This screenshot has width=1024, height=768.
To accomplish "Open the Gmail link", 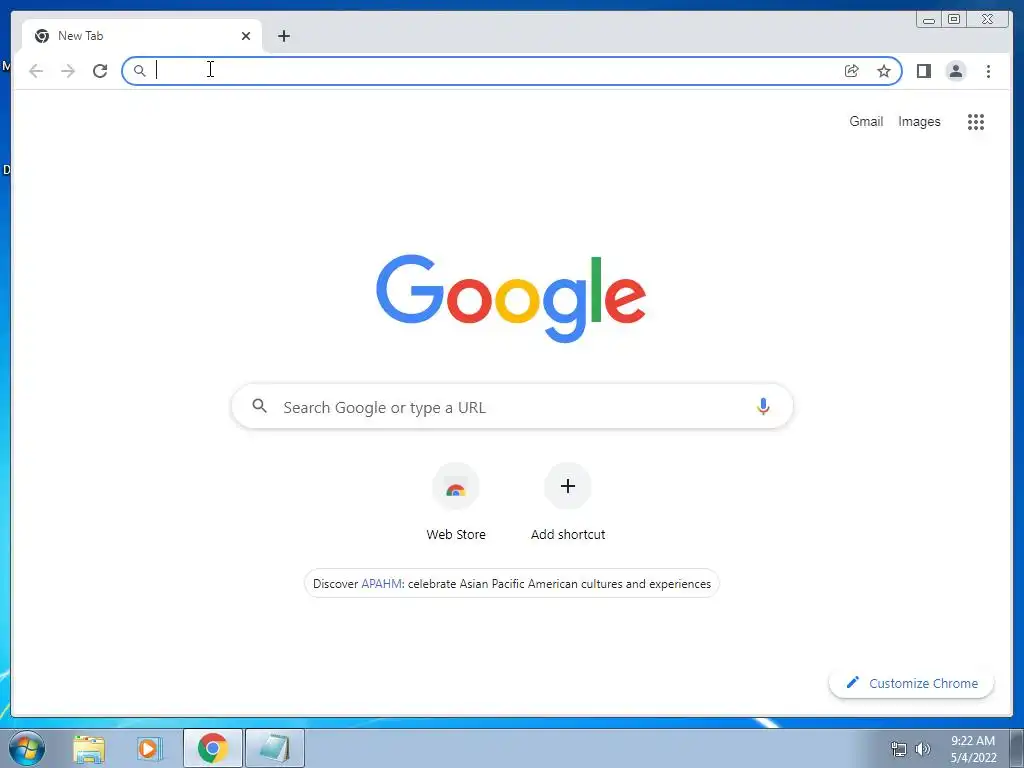I will (866, 121).
